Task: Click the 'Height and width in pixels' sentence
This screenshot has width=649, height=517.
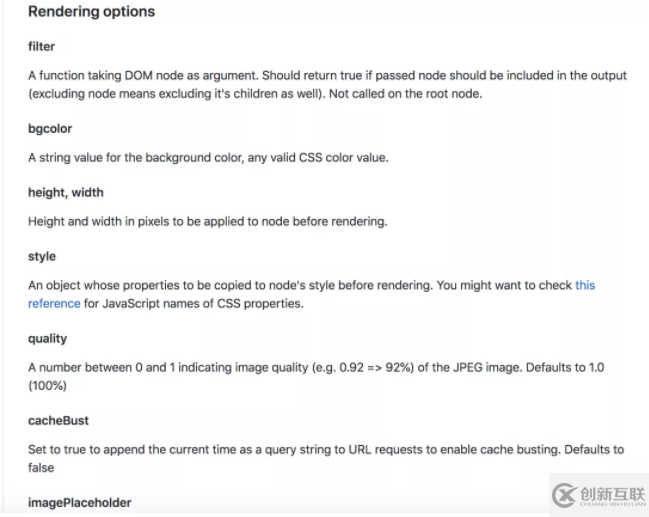Action: tap(208, 221)
